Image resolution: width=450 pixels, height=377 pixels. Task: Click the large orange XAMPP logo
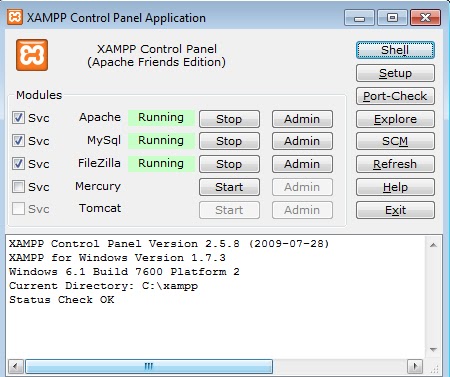(32, 55)
